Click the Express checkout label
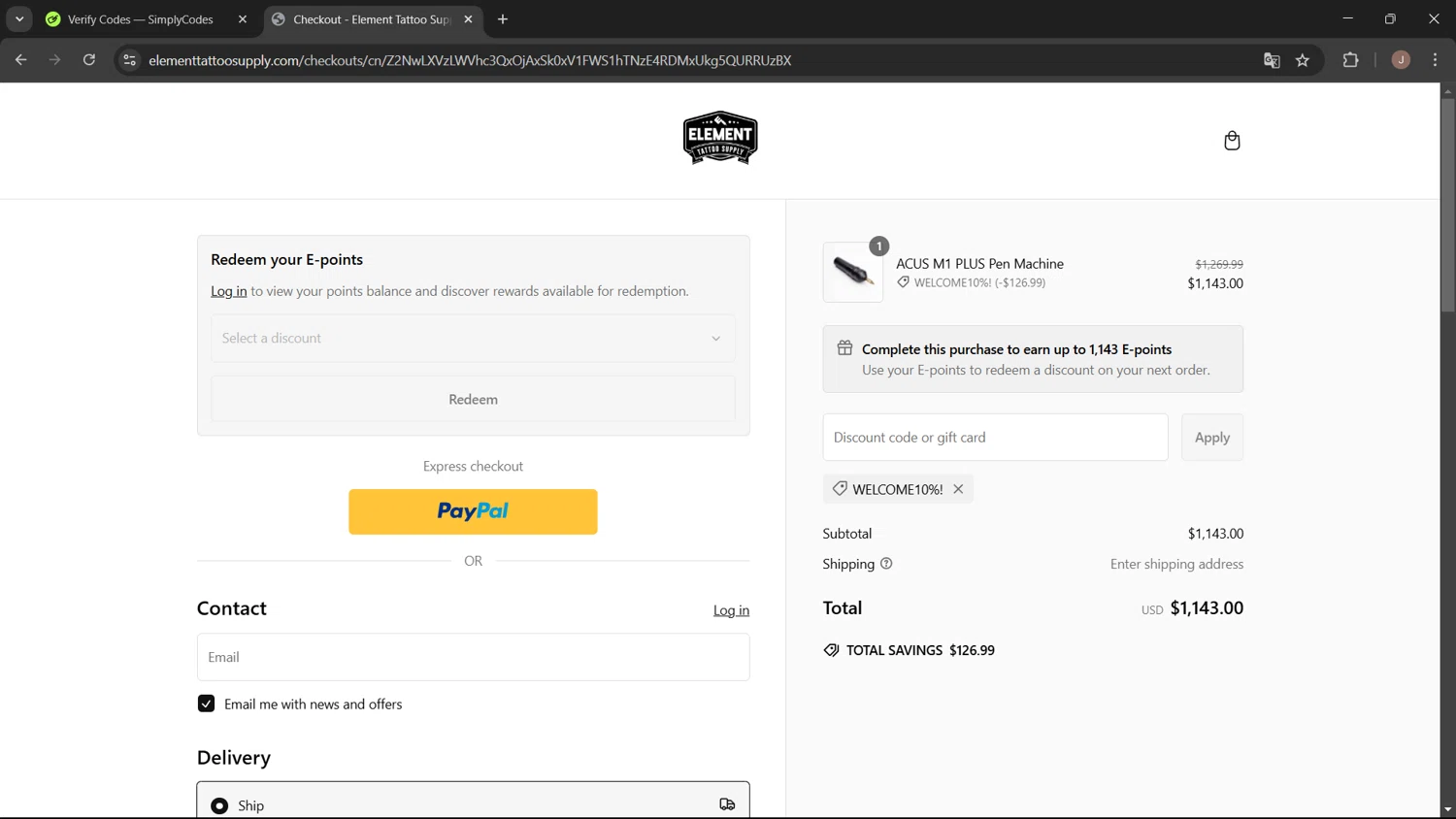The height and width of the screenshot is (819, 1456). [473, 466]
